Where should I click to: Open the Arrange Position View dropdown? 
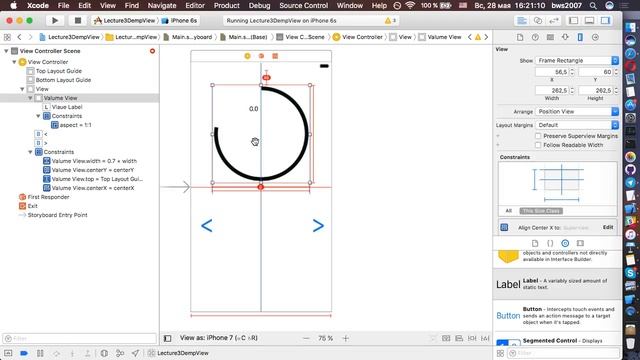(x=577, y=111)
